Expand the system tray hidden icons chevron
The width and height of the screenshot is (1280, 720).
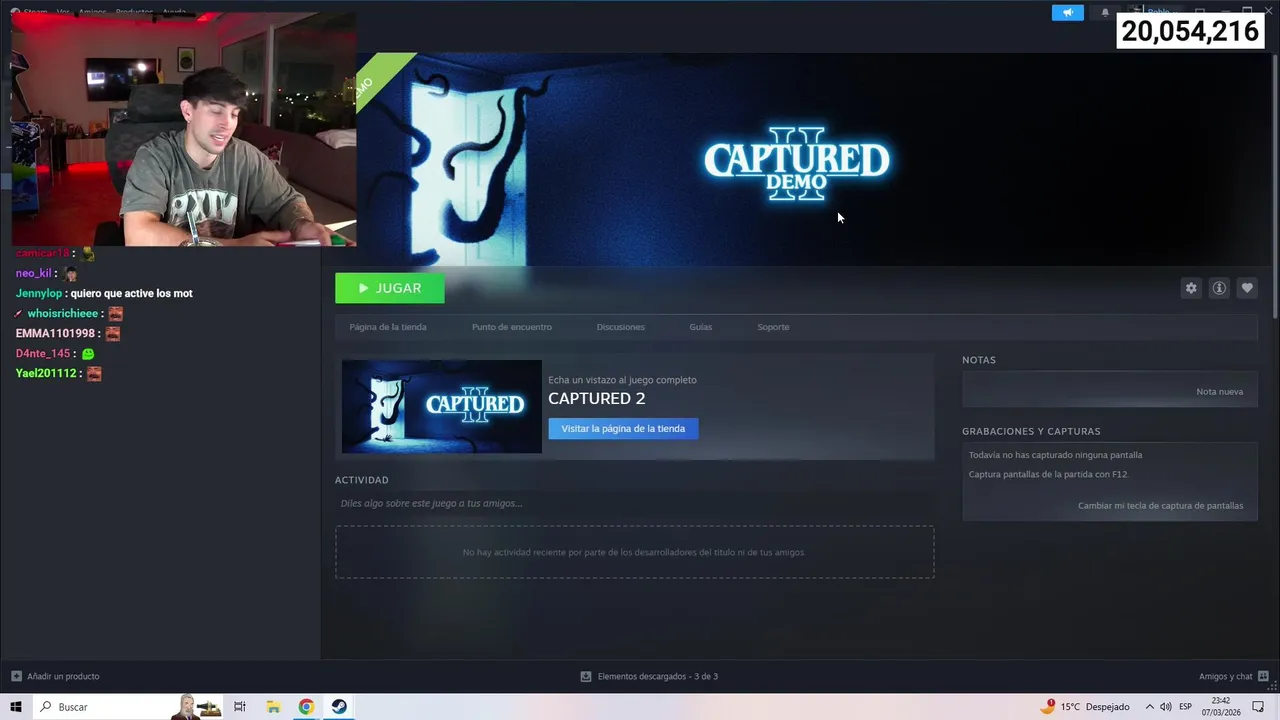(1149, 707)
